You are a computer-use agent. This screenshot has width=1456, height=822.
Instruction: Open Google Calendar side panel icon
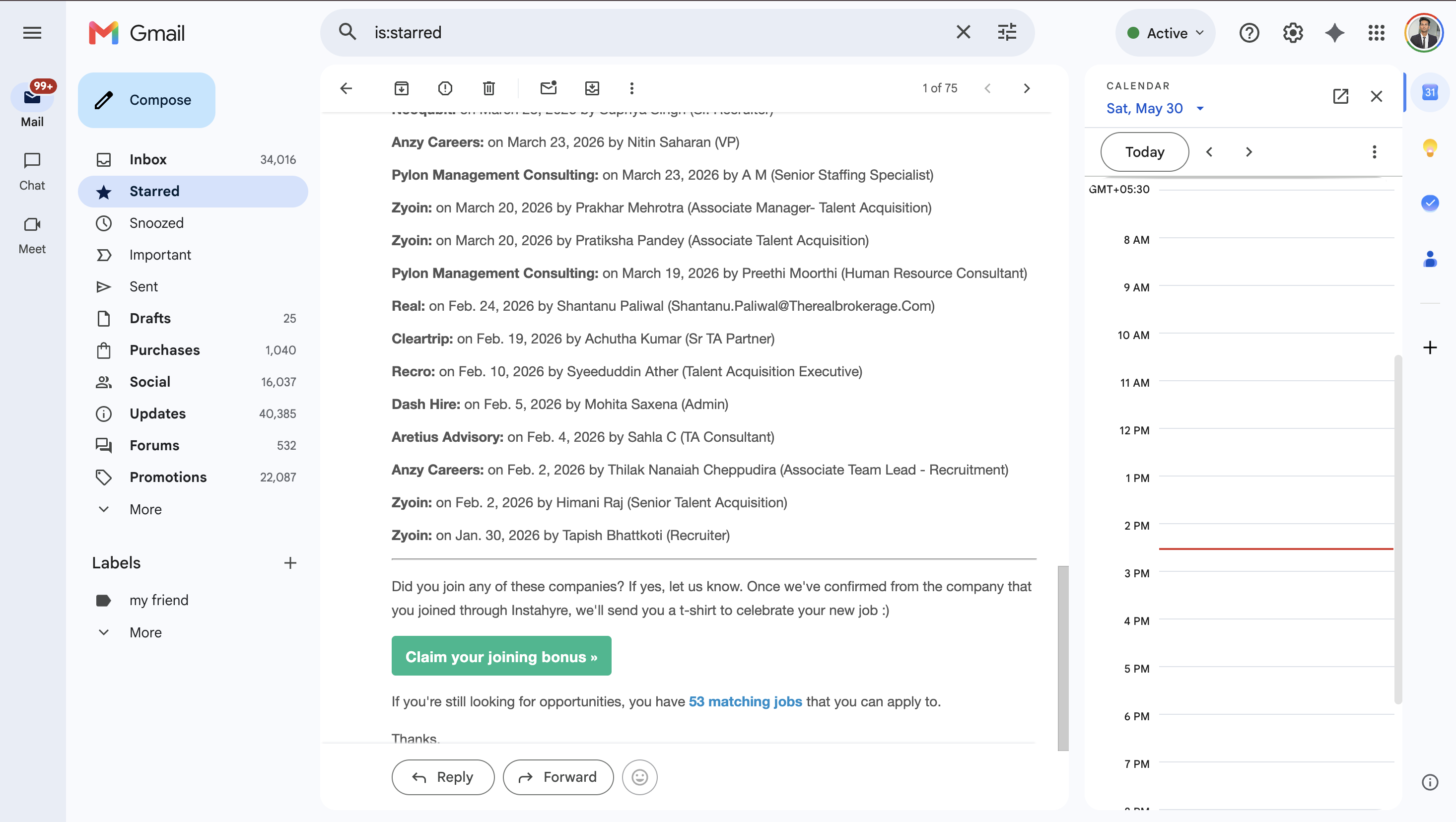tap(1430, 92)
